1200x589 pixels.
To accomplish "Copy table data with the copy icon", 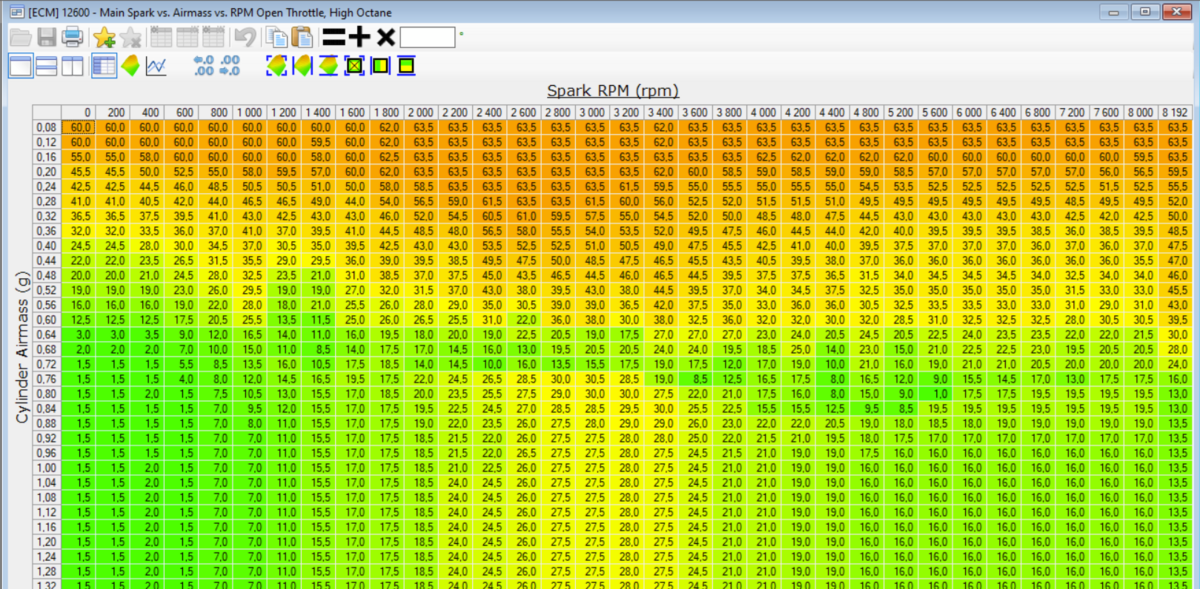I will (x=276, y=38).
